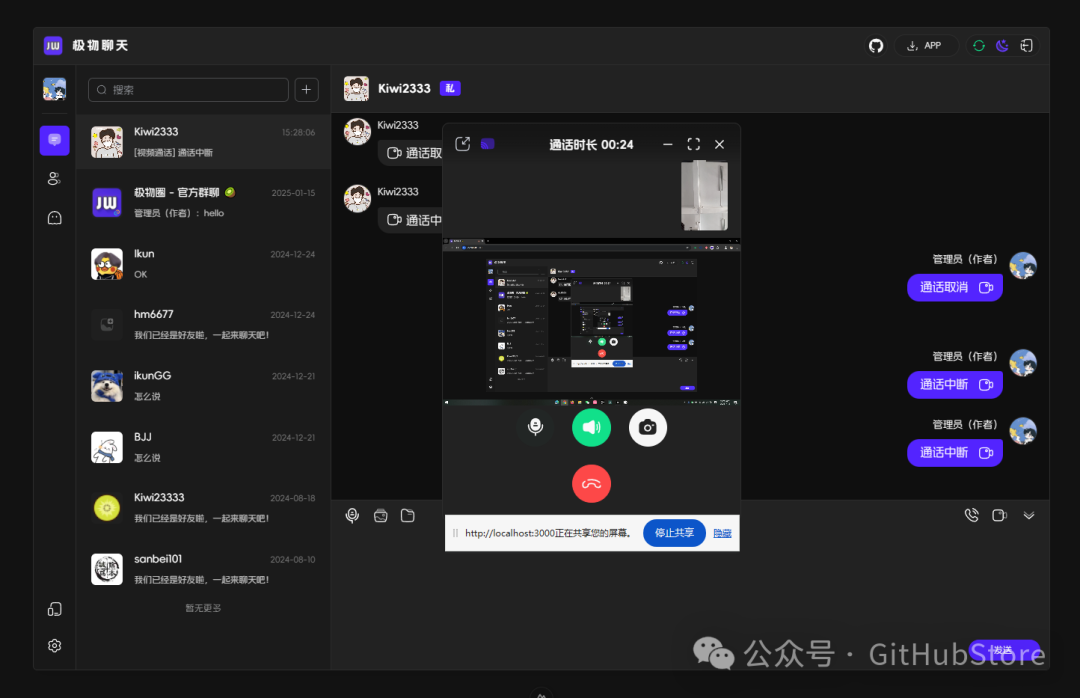Click the image attachment icon
The height and width of the screenshot is (698, 1080).
pyautogui.click(x=380, y=515)
